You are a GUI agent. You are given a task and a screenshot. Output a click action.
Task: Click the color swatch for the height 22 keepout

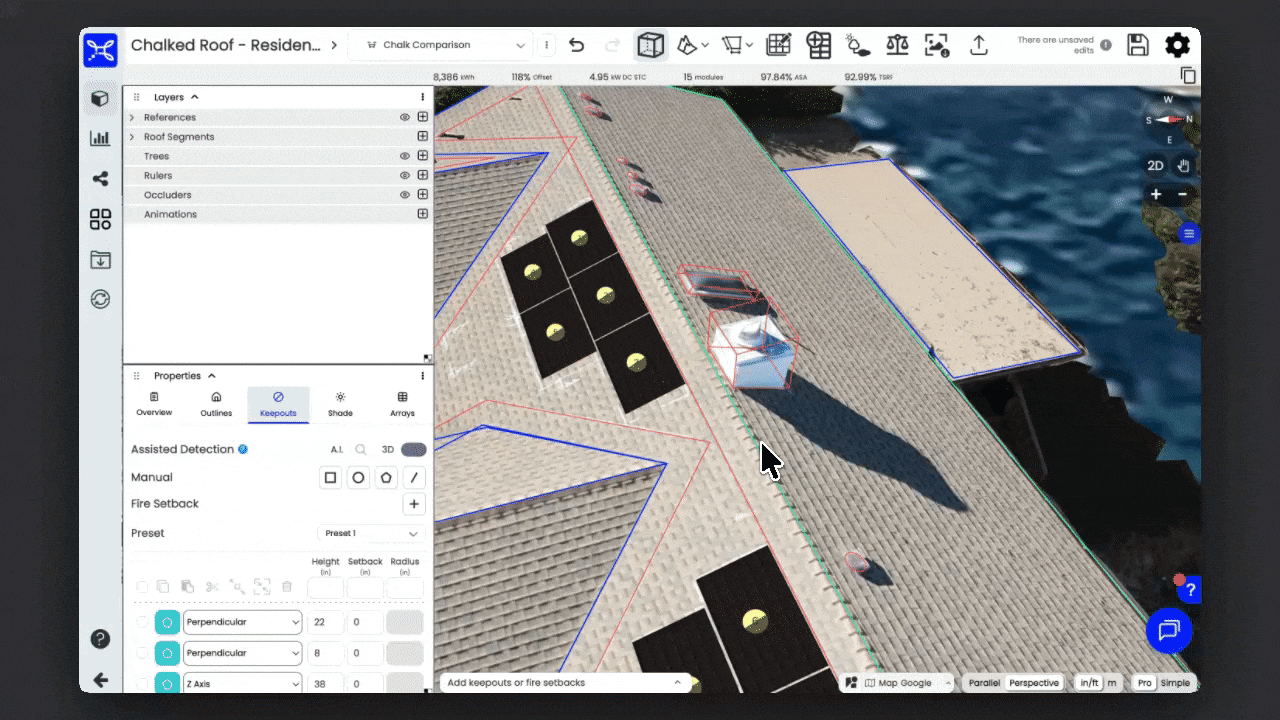(167, 622)
